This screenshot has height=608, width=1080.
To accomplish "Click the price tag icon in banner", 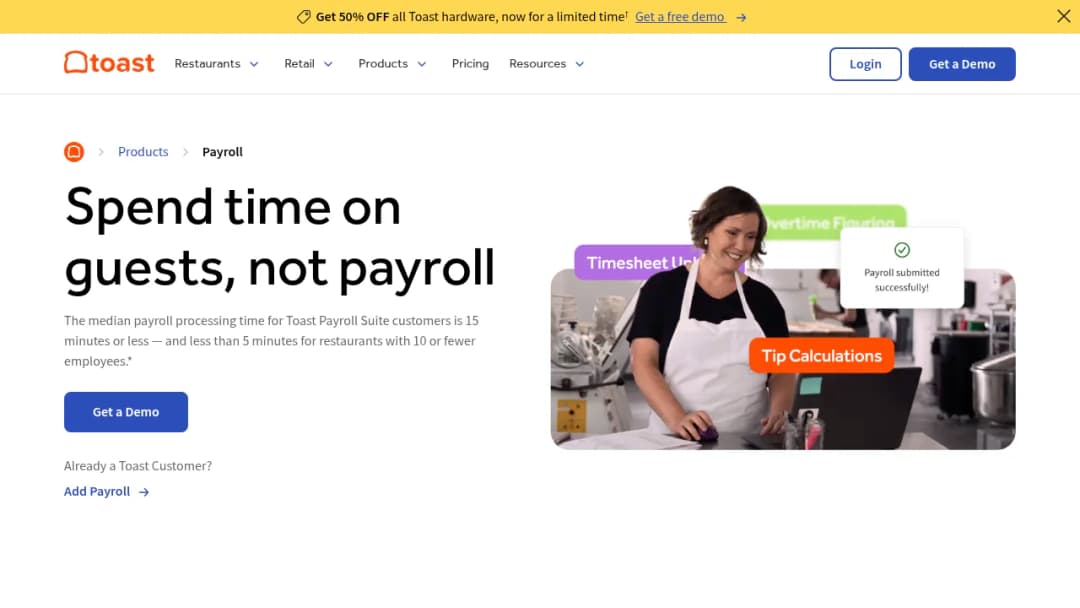I will point(303,17).
